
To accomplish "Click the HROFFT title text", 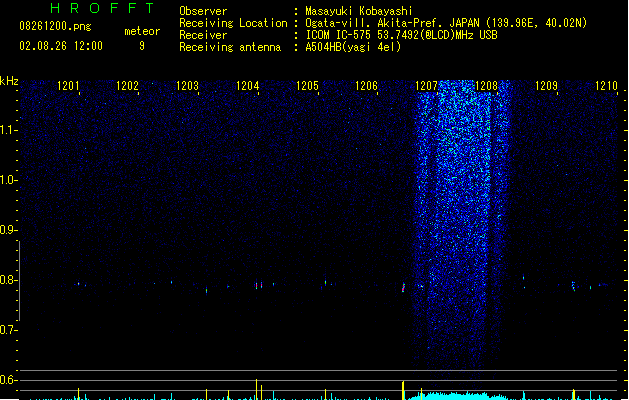I will pyautogui.click(x=102, y=8).
